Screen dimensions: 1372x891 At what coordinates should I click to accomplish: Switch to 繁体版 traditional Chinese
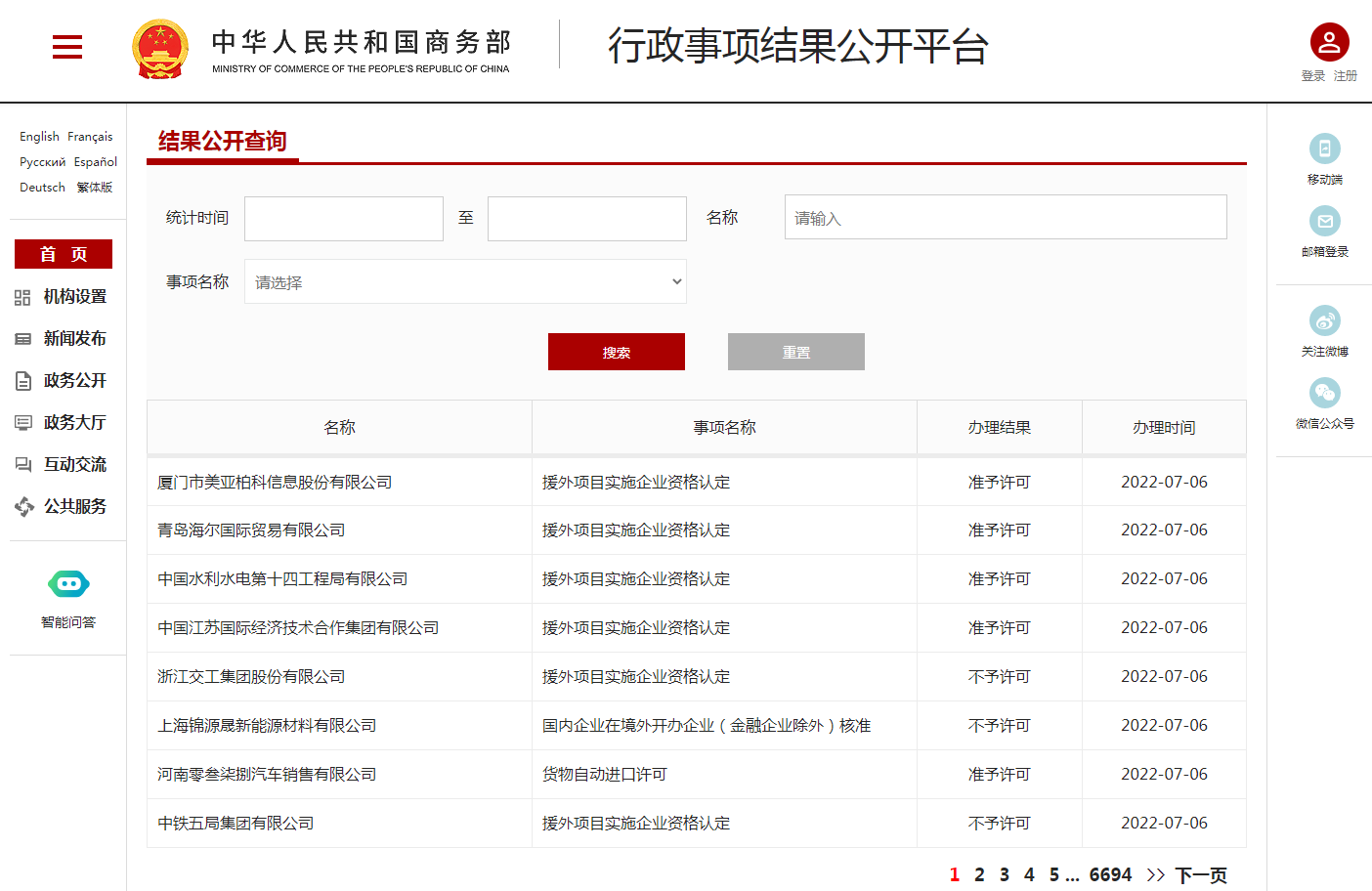click(x=95, y=188)
